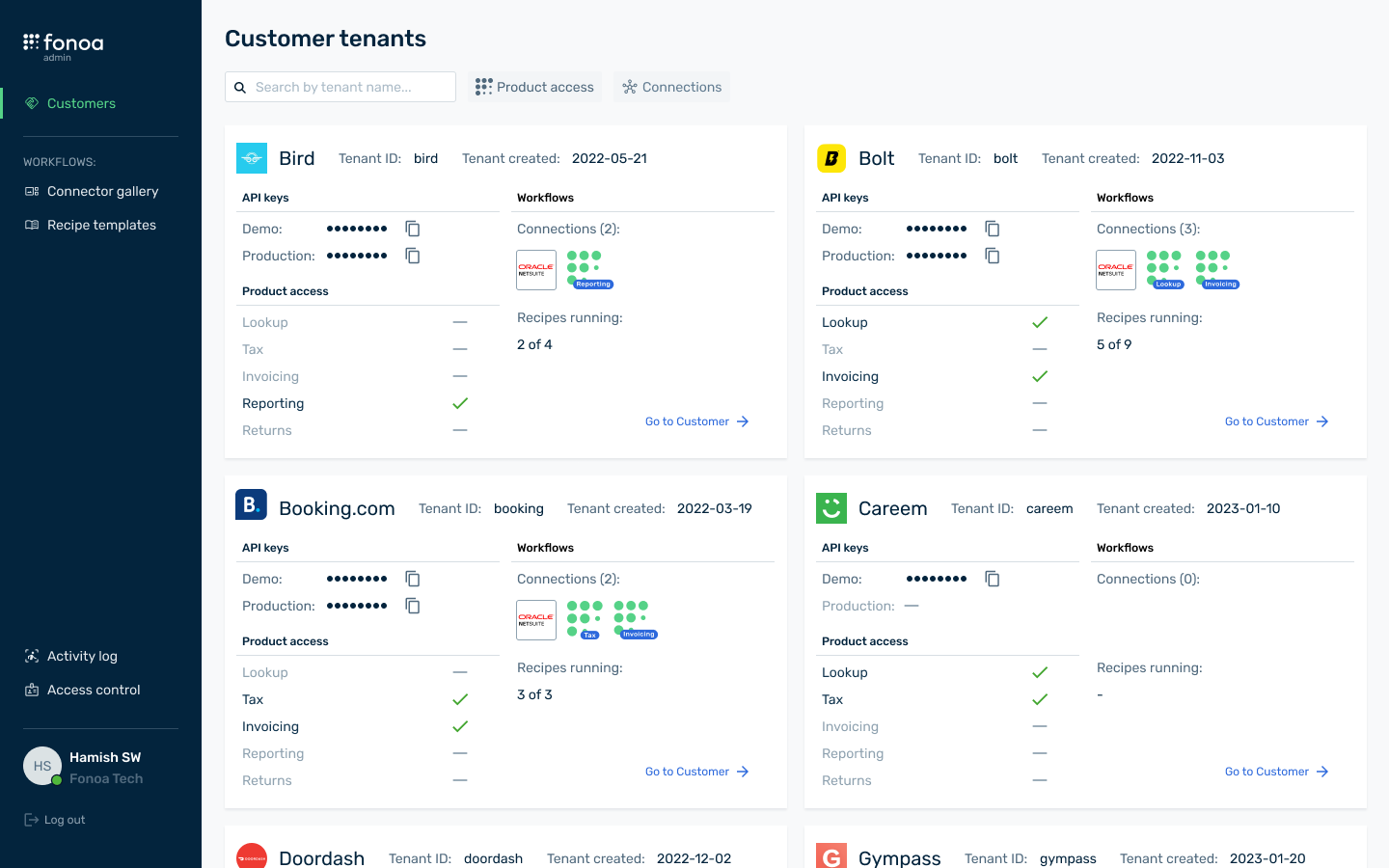1389x868 pixels.
Task: Click Booking.com's '3 of 3' recipes count
Action: point(534,694)
